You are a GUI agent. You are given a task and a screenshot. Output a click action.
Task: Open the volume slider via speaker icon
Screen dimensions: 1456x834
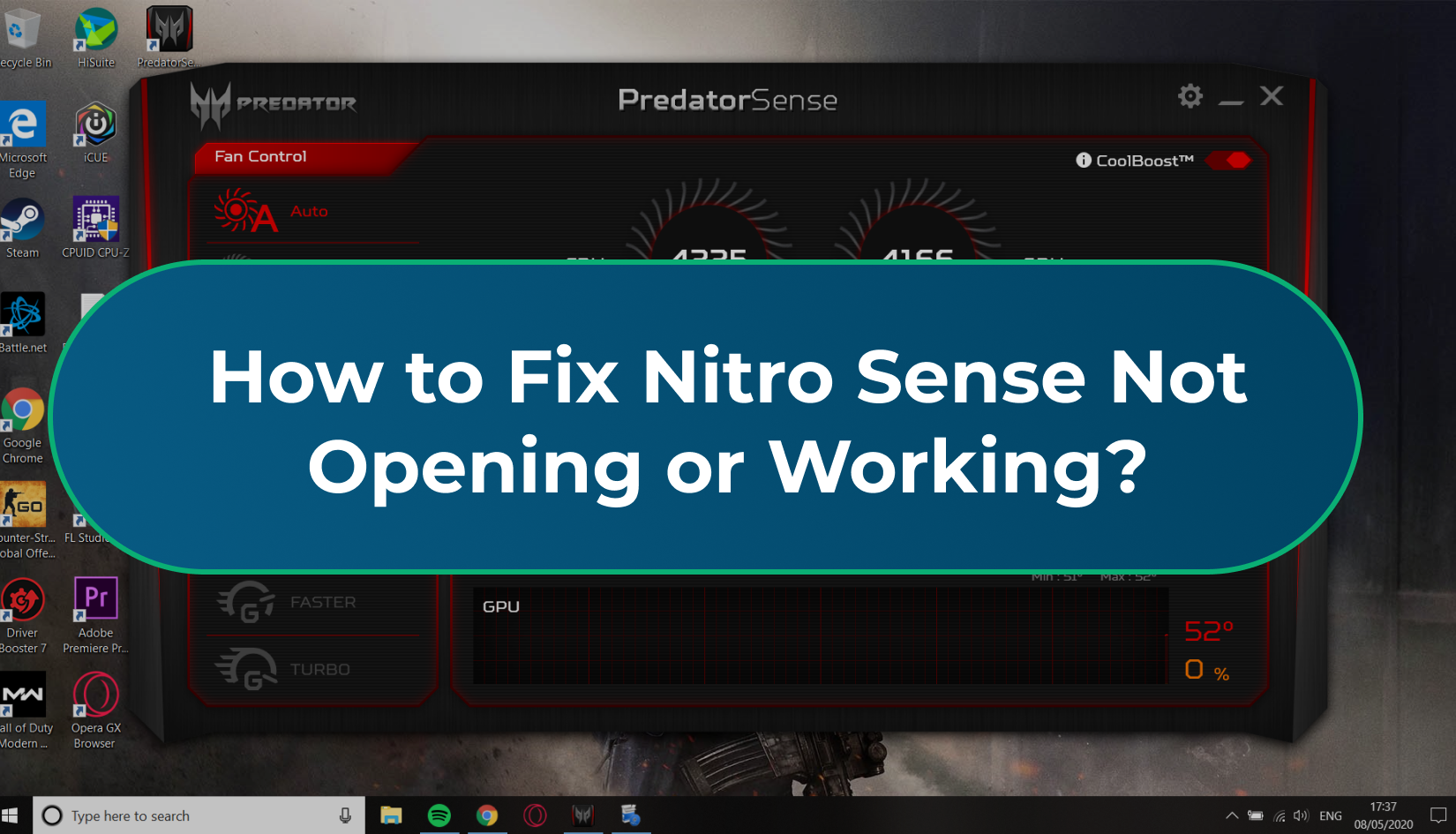click(x=1301, y=815)
